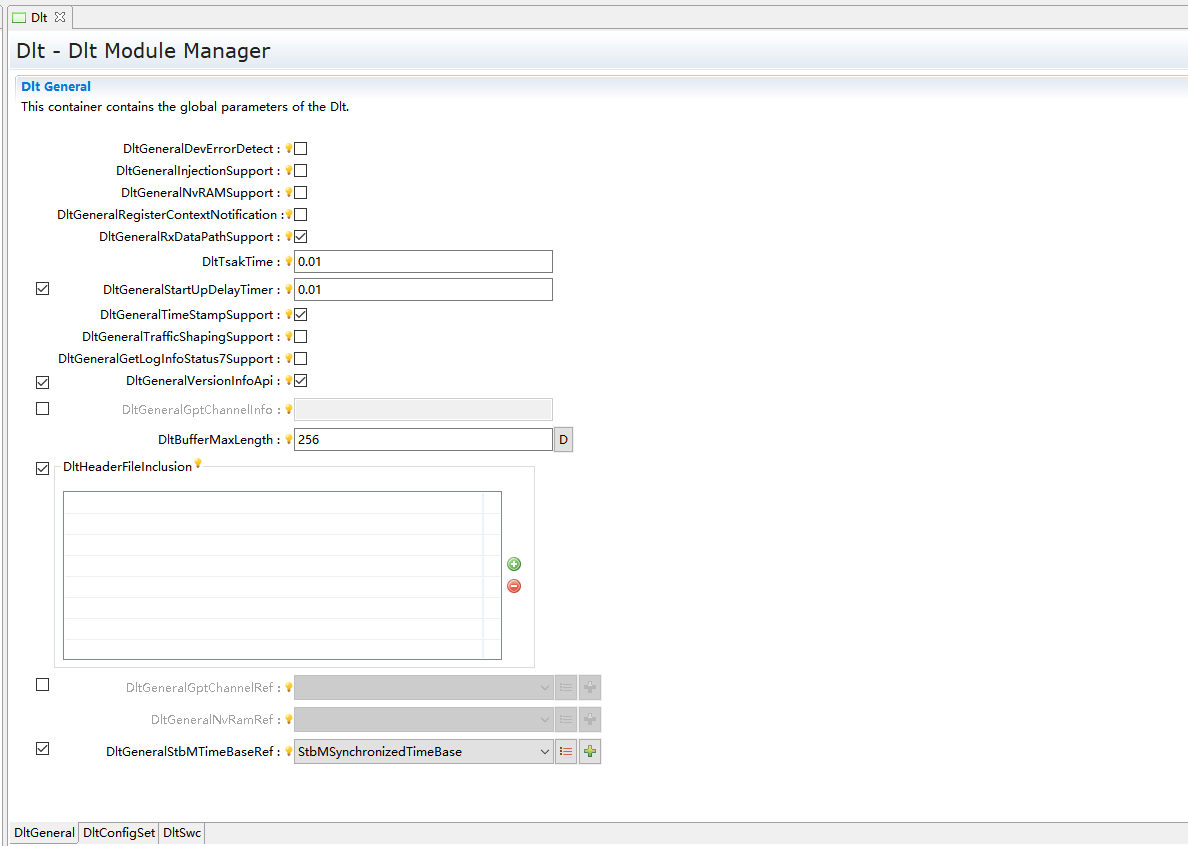Click the DltTsakTime input field
Screen dimensions: 1188x846
423,262
